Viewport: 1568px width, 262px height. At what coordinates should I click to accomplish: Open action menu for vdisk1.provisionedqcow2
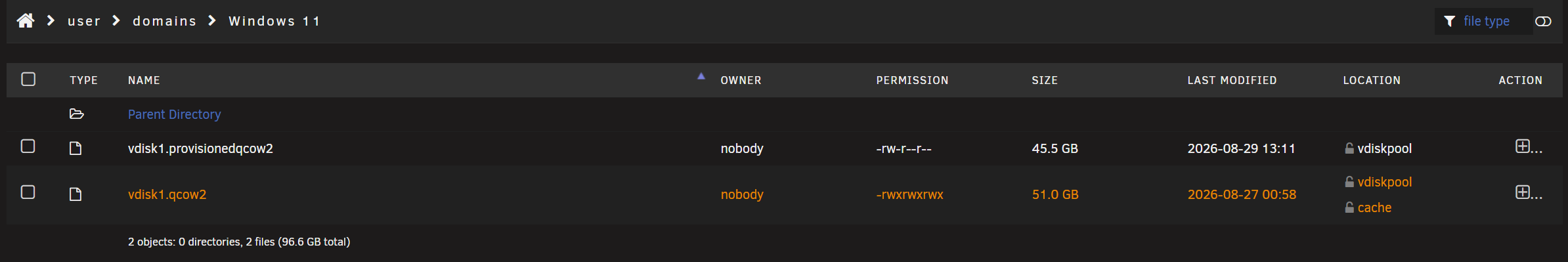point(1528,147)
